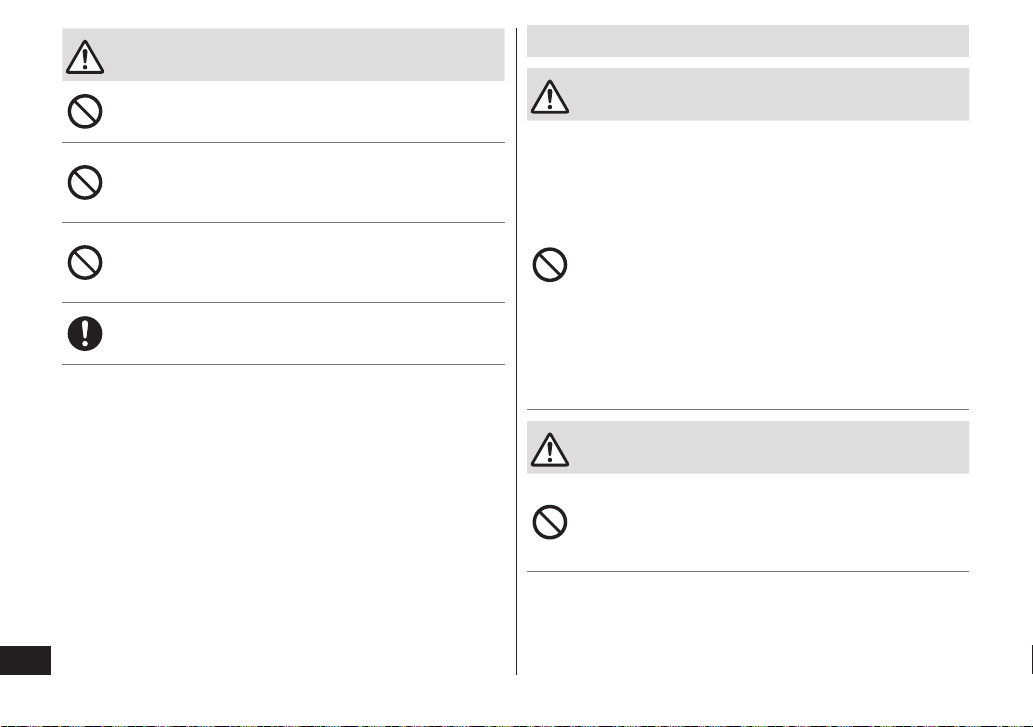Click the third prohibition icon in left column

pos(85,263)
